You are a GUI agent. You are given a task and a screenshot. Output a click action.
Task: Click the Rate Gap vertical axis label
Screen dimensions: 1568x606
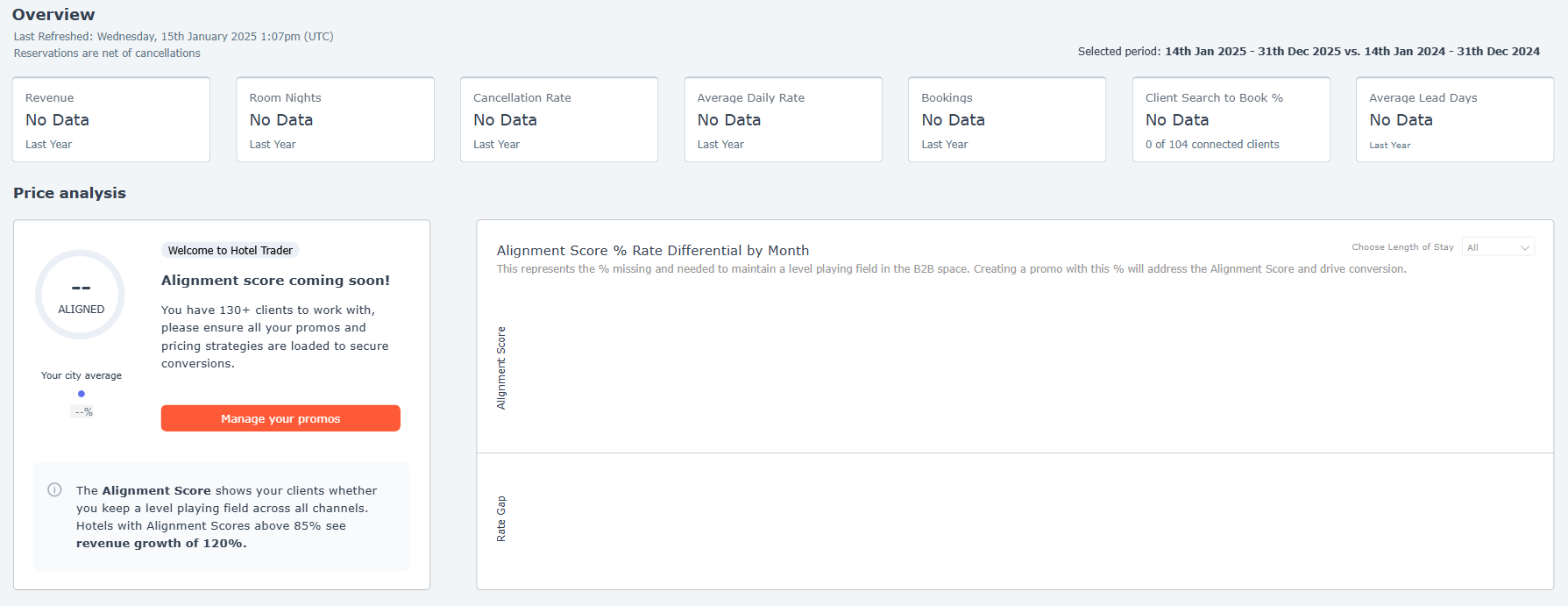pyautogui.click(x=501, y=518)
